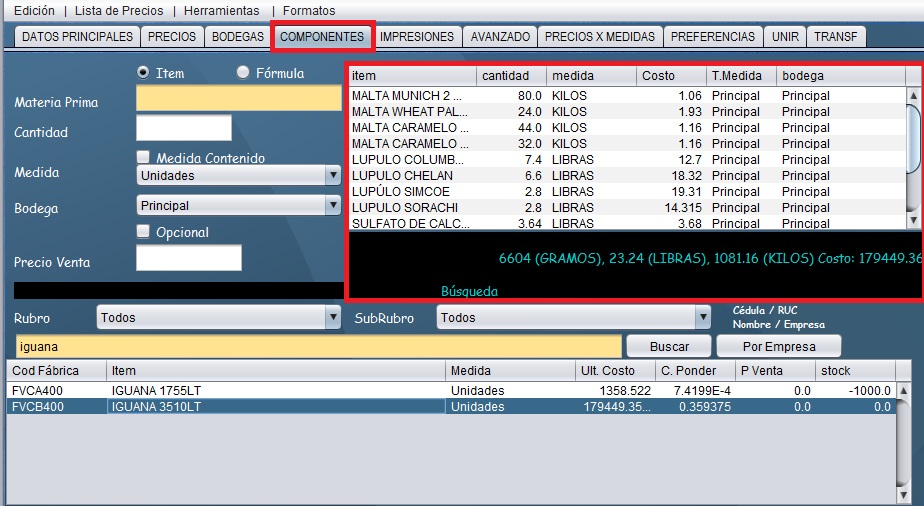Open the Rubro dropdown

[219, 318]
